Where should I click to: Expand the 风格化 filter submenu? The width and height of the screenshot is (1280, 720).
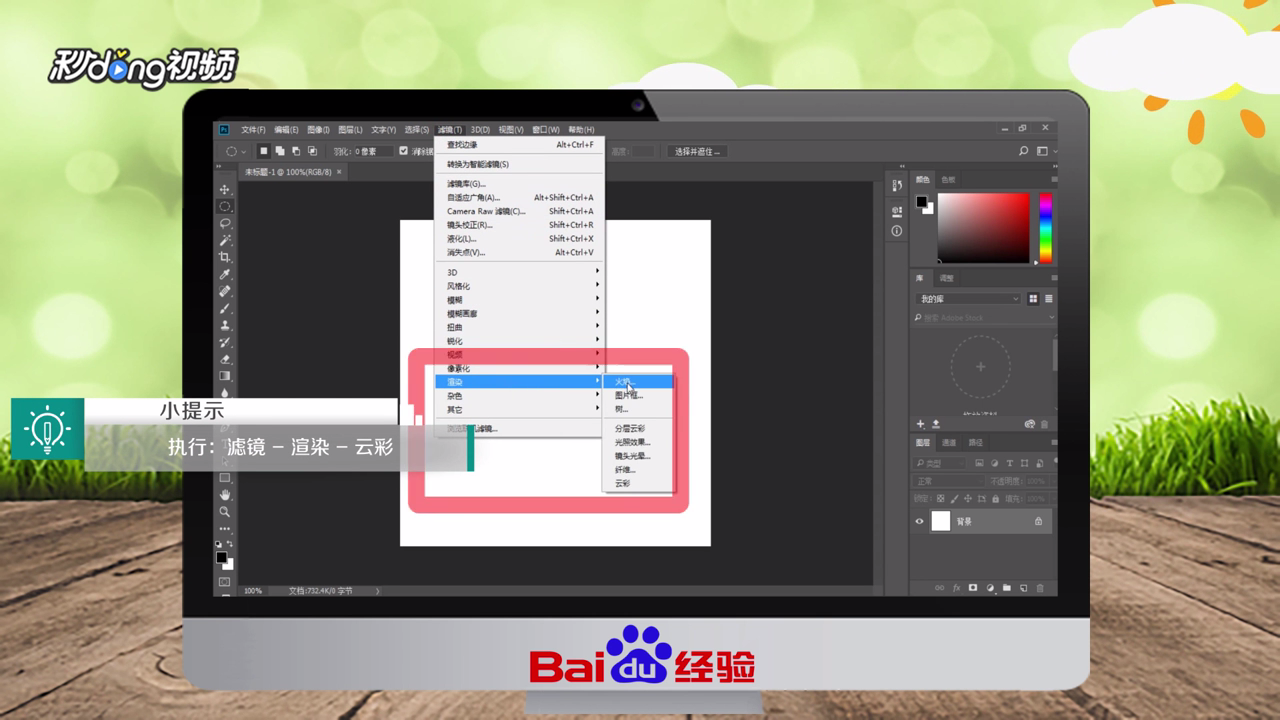click(520, 286)
